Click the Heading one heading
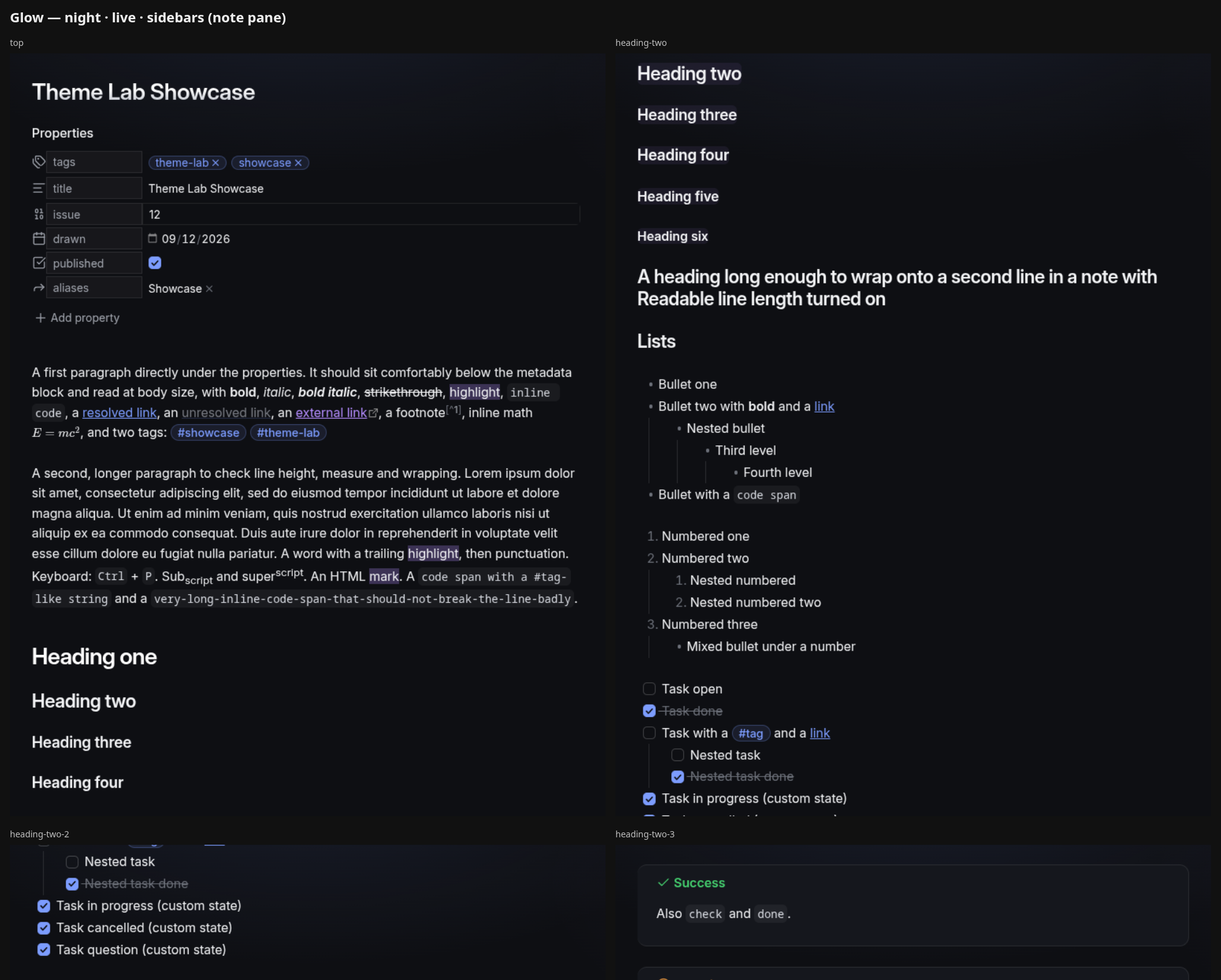The image size is (1221, 980). (x=94, y=656)
